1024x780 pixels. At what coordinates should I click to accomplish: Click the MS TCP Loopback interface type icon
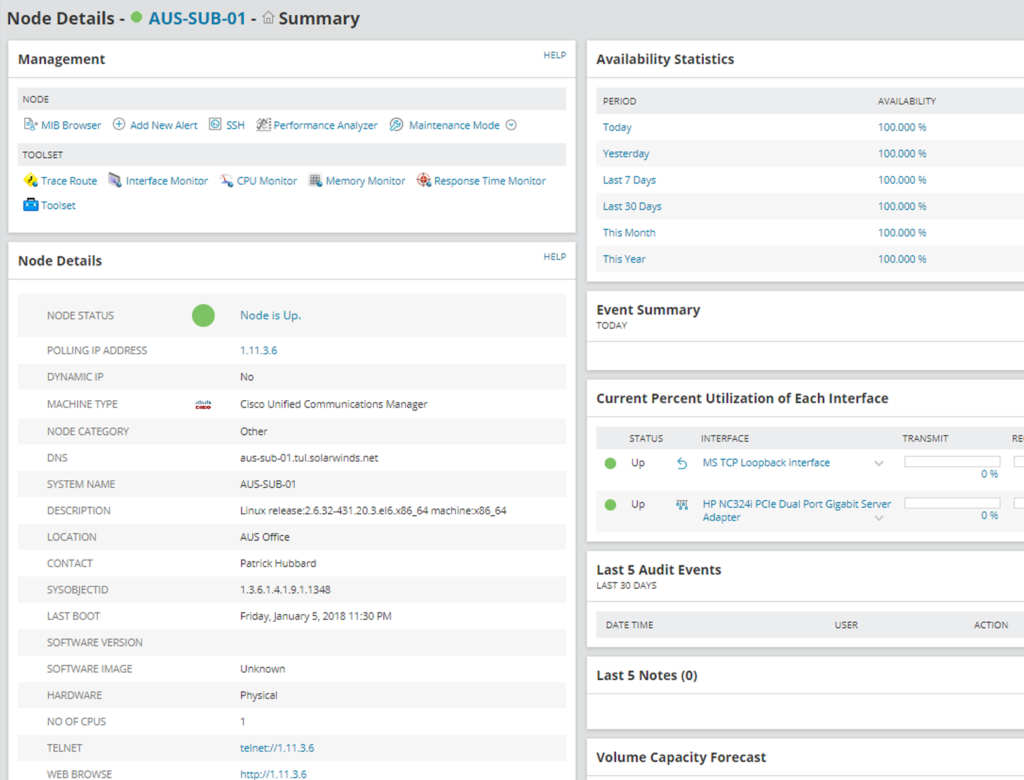pyautogui.click(x=682, y=463)
